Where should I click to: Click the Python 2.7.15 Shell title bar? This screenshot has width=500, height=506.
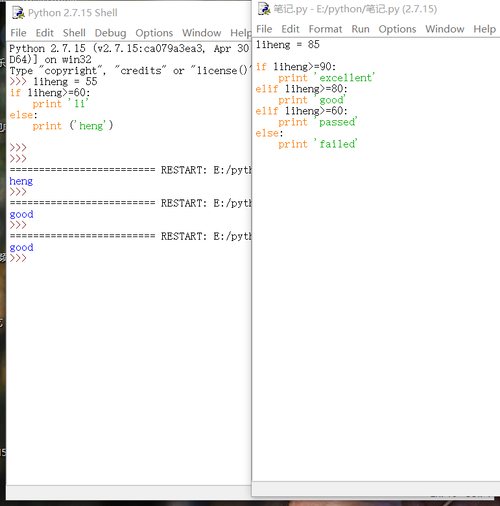[128, 13]
